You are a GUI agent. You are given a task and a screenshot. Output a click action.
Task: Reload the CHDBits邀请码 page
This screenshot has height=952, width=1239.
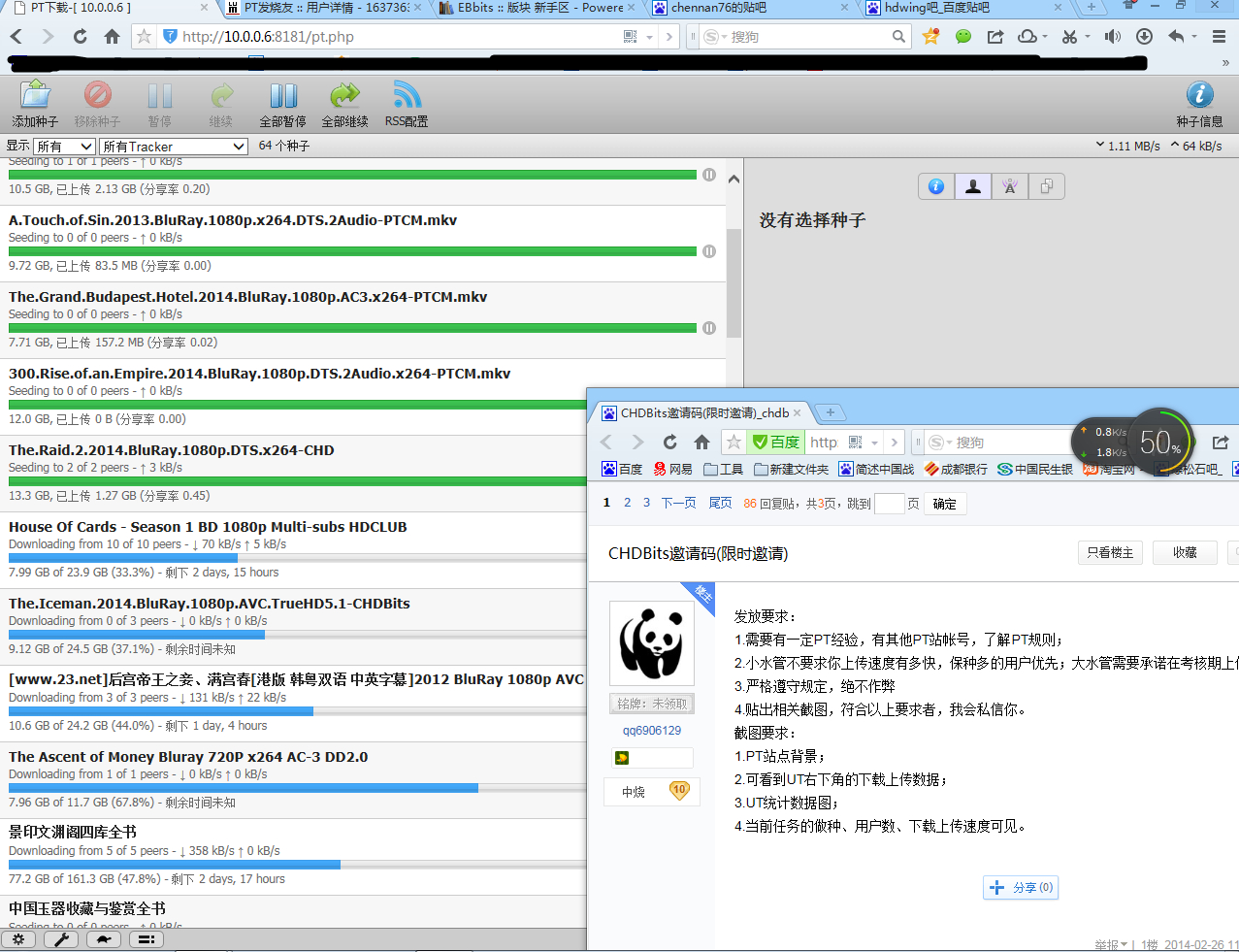(670, 443)
